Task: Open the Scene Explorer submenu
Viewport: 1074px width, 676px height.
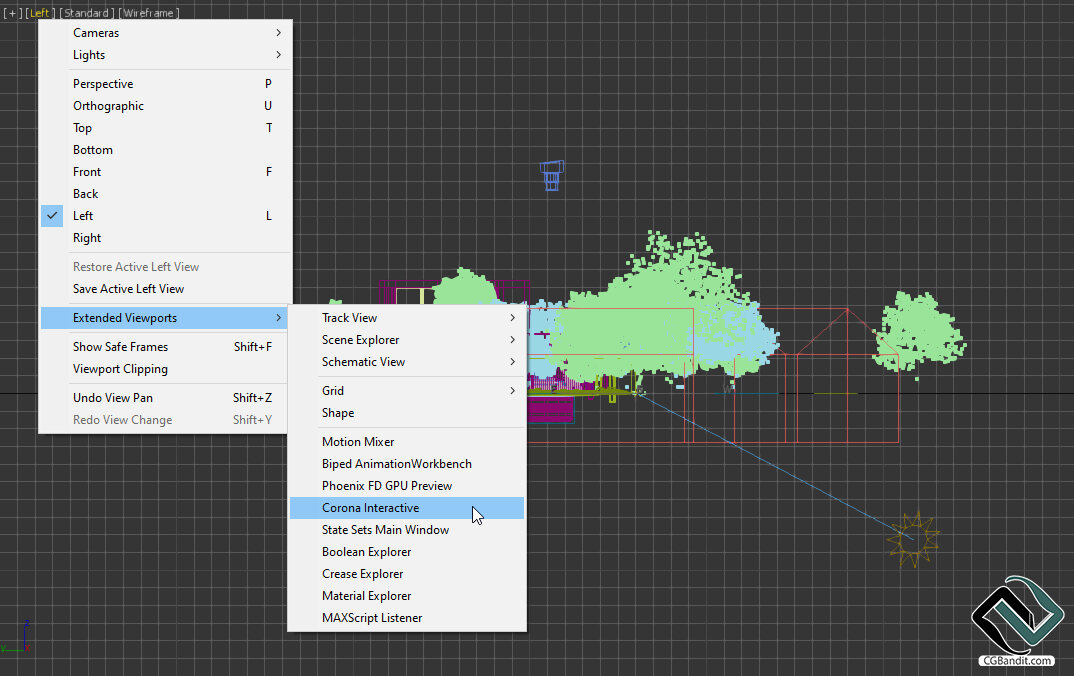Action: tap(407, 340)
